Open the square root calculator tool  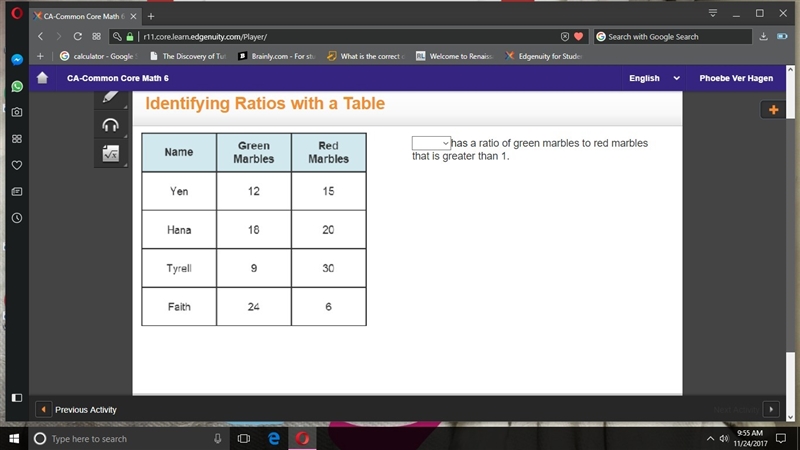(111, 154)
